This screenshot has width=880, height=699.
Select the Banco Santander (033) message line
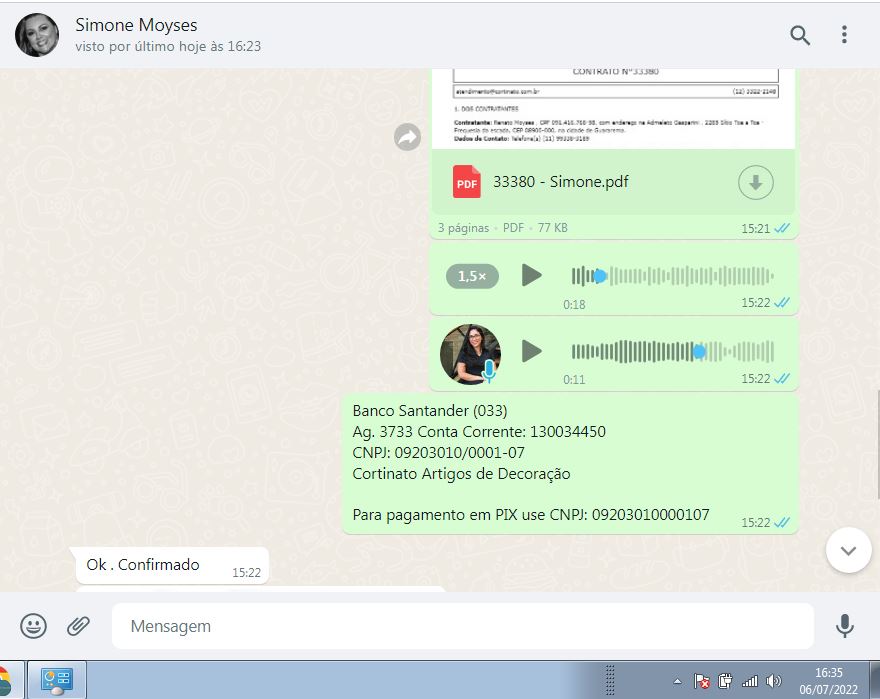430,411
